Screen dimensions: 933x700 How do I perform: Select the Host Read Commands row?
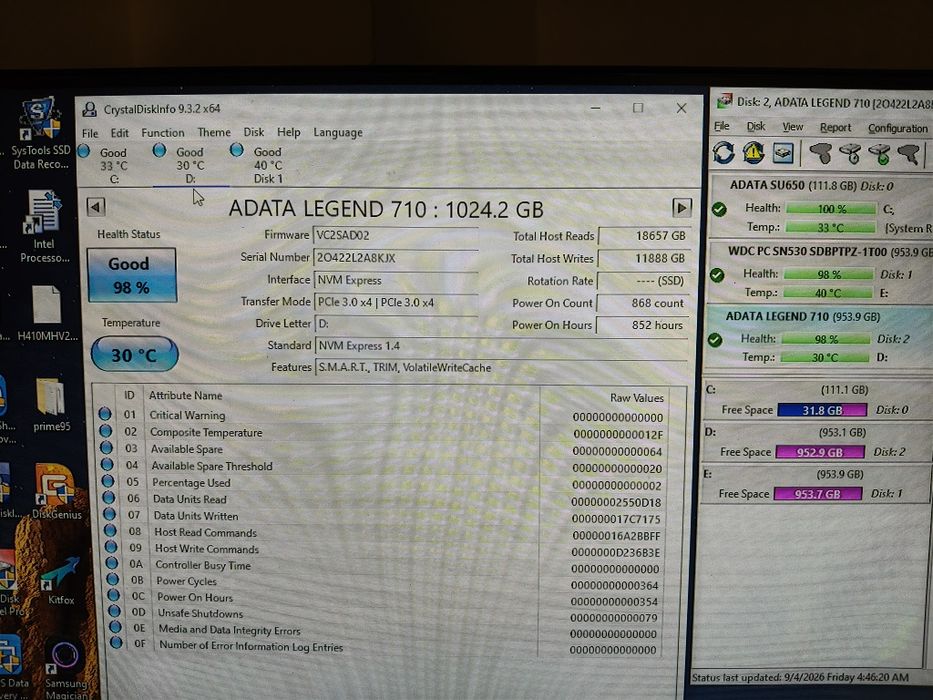point(381,533)
